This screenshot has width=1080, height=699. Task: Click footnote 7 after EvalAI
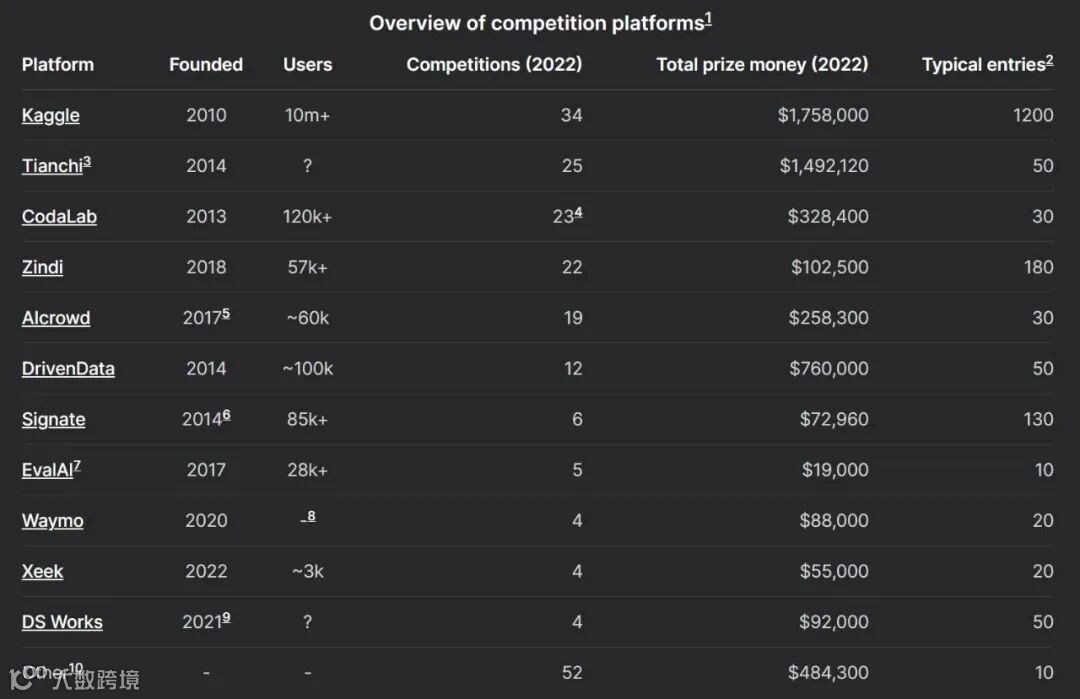[x=77, y=465]
